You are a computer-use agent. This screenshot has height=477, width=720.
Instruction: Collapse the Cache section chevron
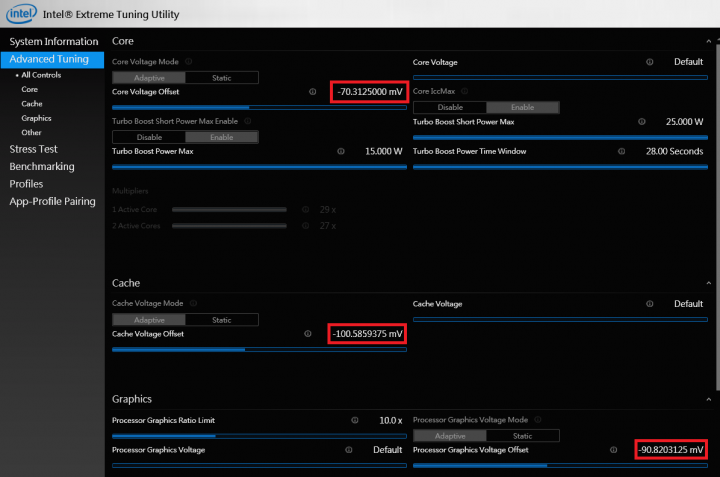pyautogui.click(x=709, y=283)
